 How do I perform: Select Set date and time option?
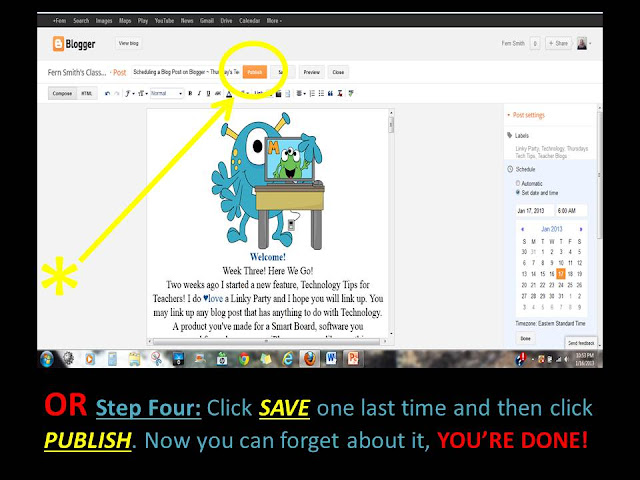click(518, 192)
